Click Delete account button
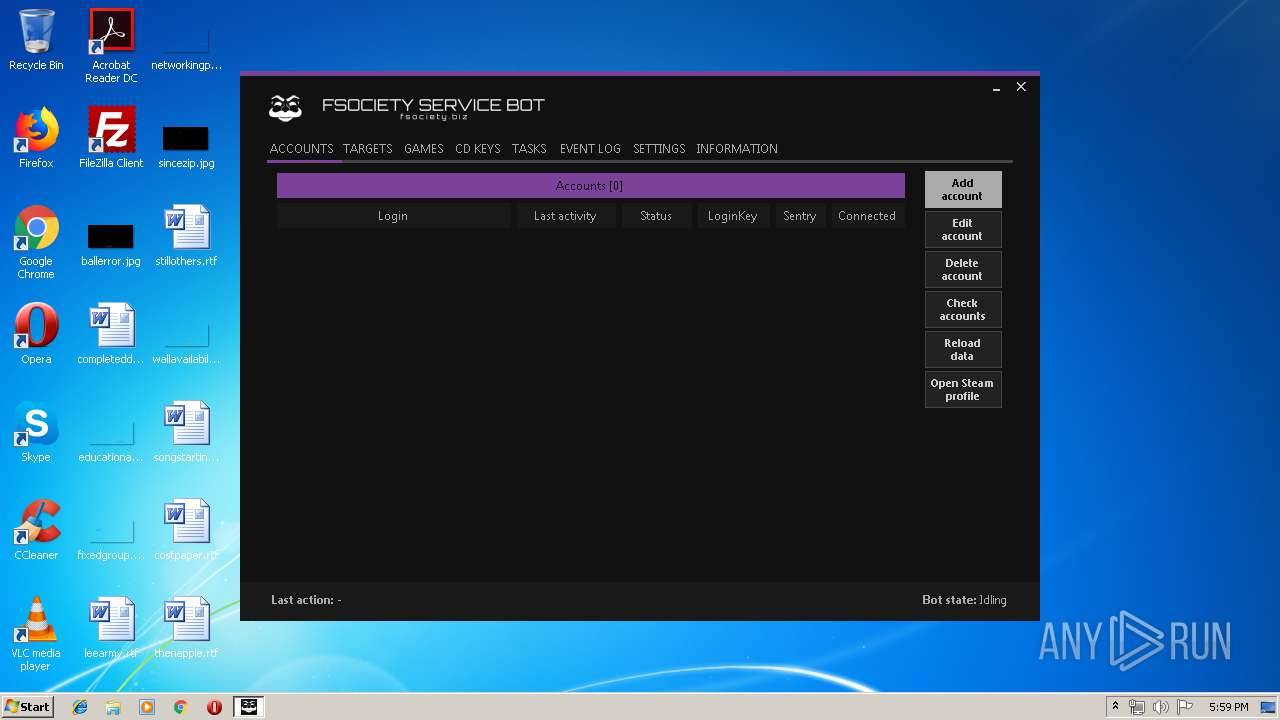This screenshot has width=1280, height=720. [x=962, y=269]
